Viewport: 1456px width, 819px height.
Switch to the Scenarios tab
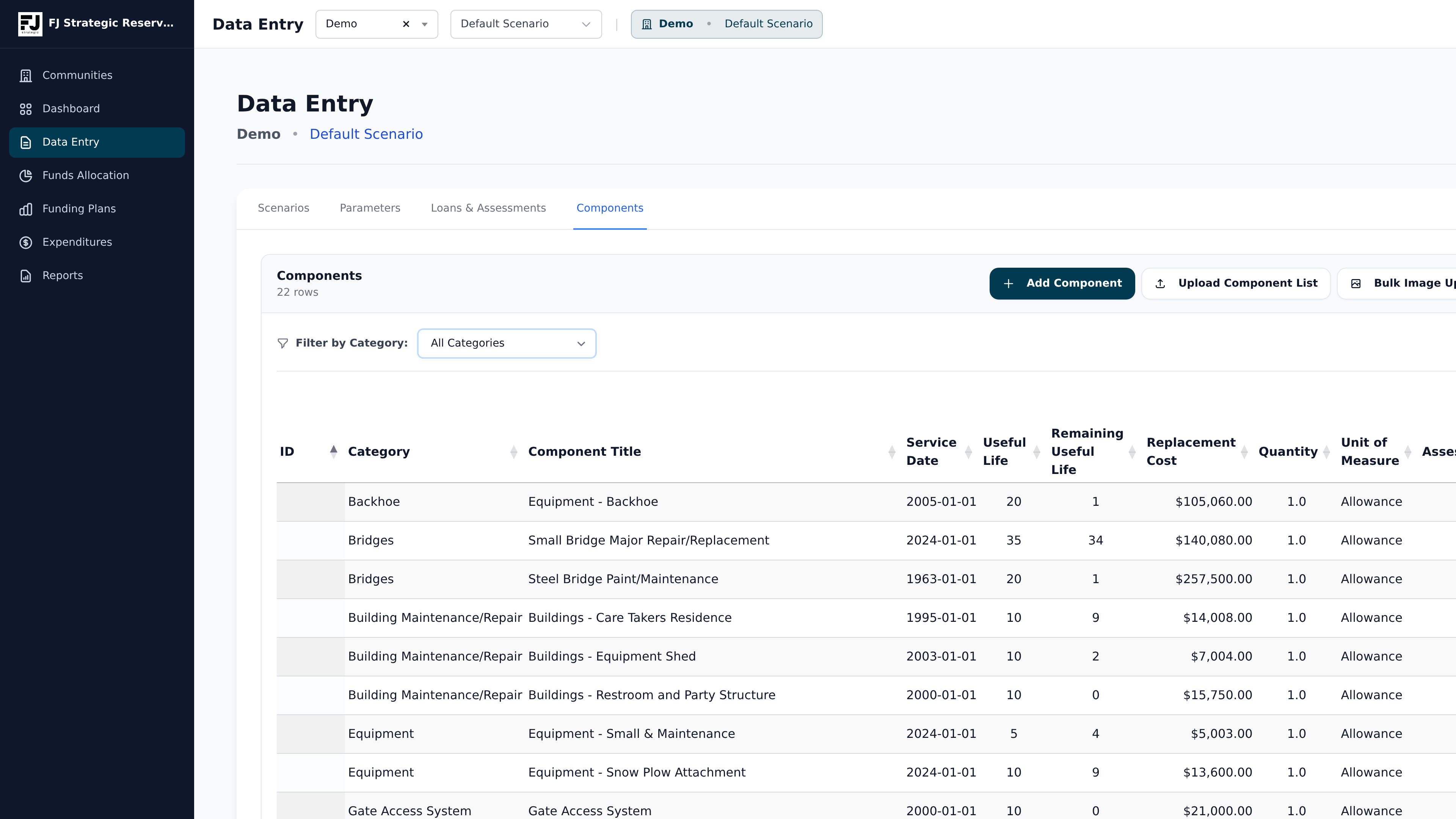pos(283,208)
